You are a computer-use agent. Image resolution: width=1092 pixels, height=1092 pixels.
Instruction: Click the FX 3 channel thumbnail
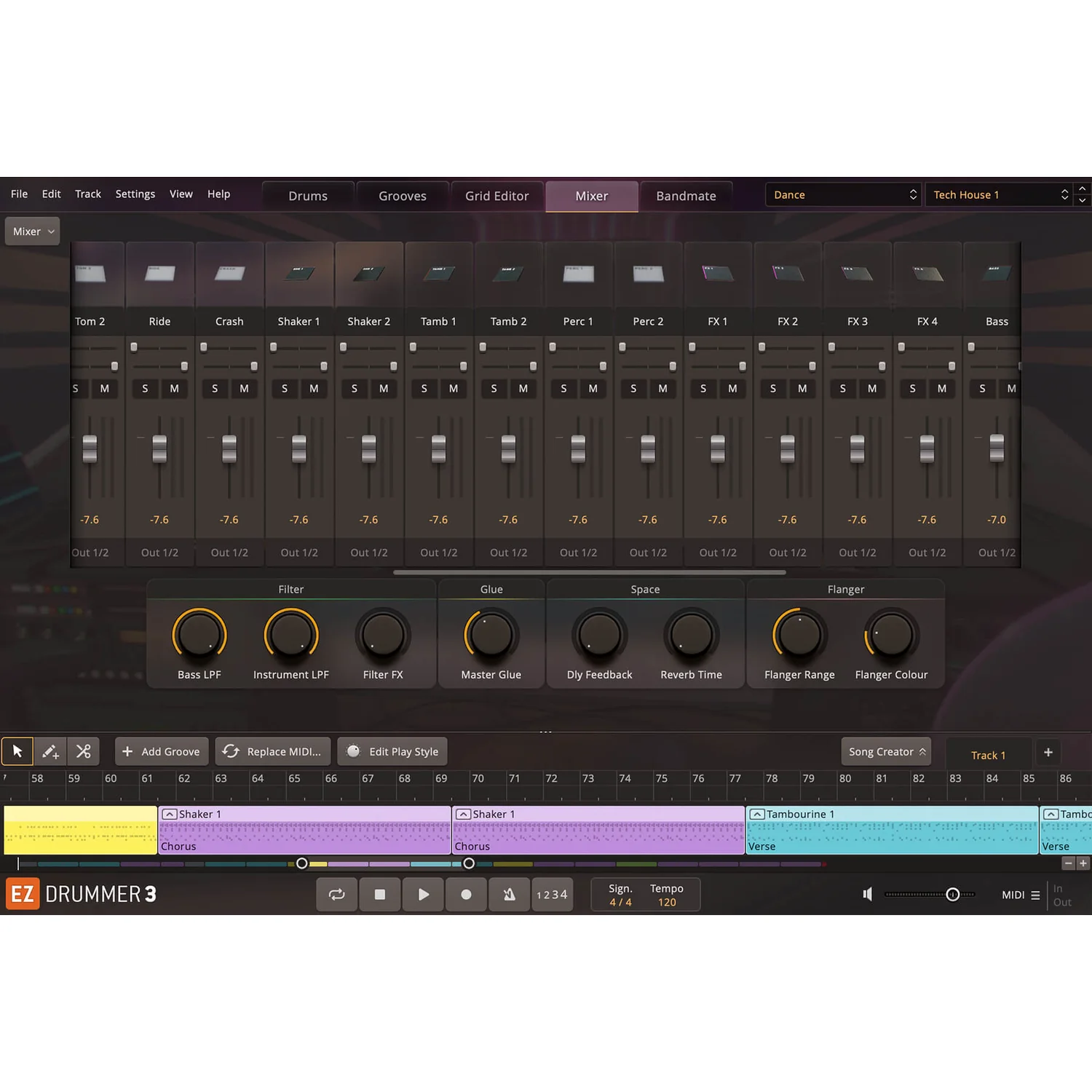[858, 274]
